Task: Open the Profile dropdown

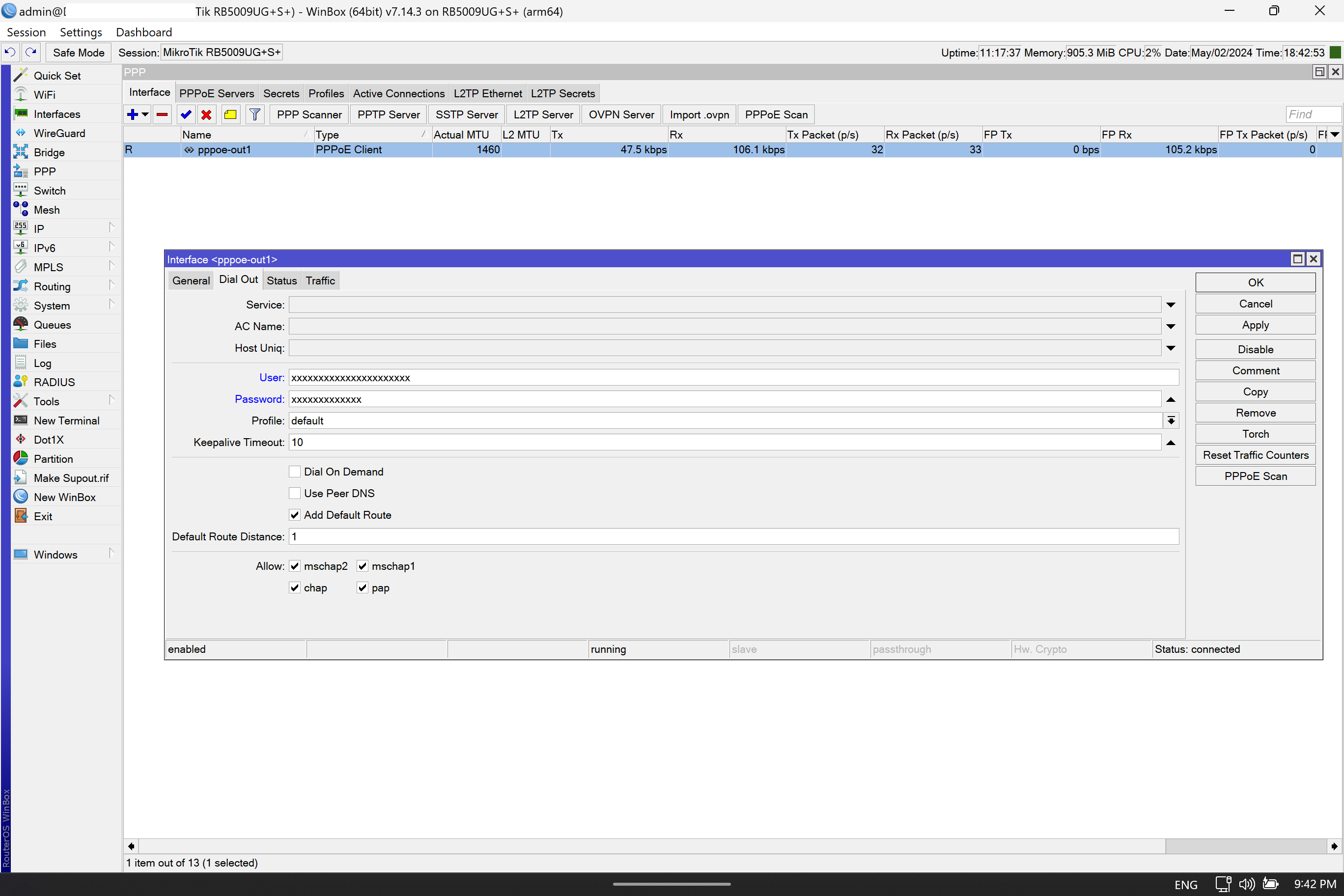Action: click(x=1171, y=420)
